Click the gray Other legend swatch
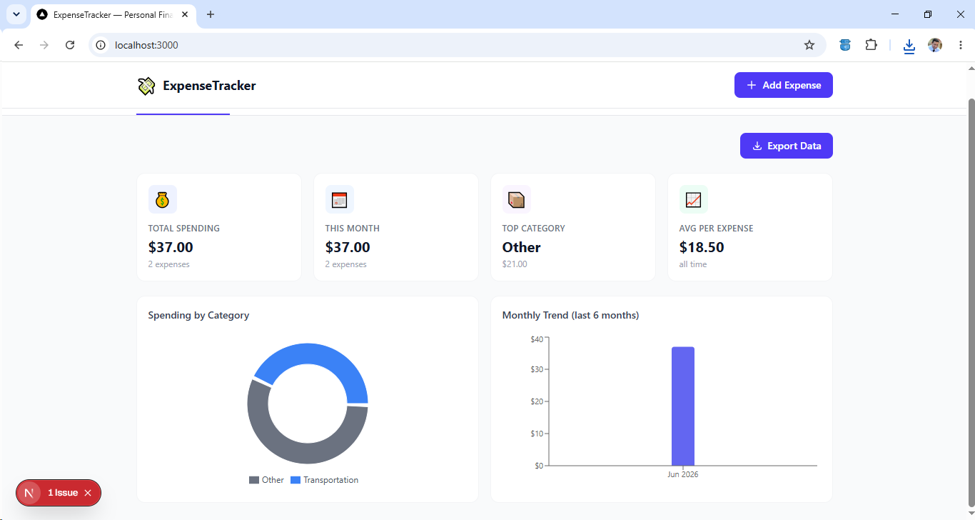Screen dimensions: 975x520 [x=254, y=480]
